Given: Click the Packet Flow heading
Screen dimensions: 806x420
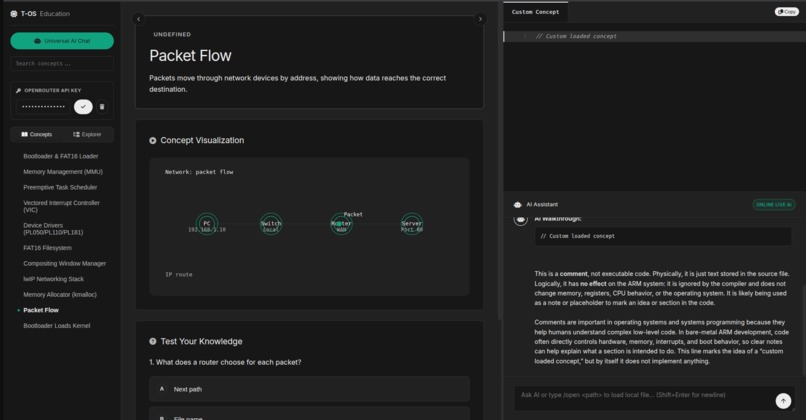Looking at the screenshot, I should (190, 56).
